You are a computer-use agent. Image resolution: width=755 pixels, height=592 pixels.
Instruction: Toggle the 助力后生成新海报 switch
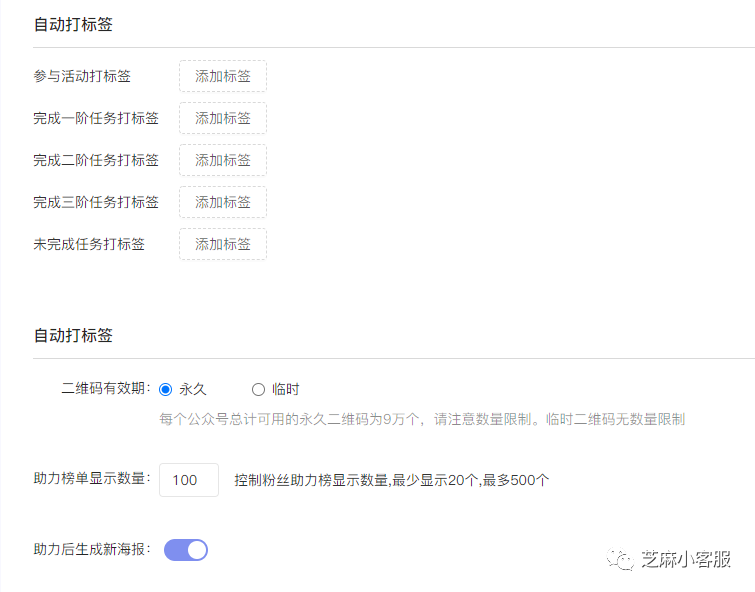click(x=186, y=550)
